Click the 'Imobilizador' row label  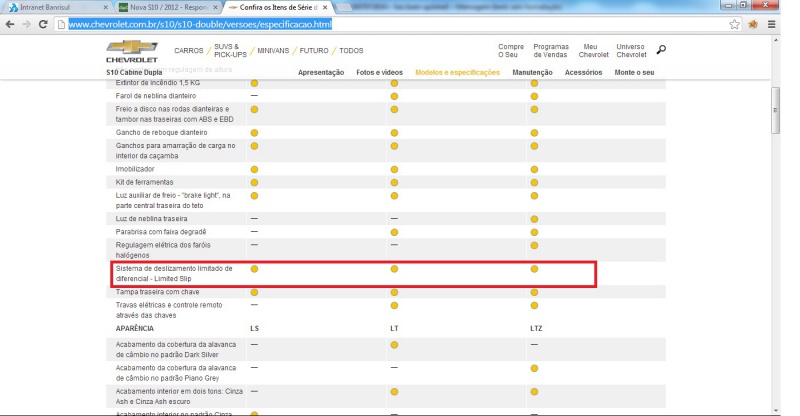135,169
